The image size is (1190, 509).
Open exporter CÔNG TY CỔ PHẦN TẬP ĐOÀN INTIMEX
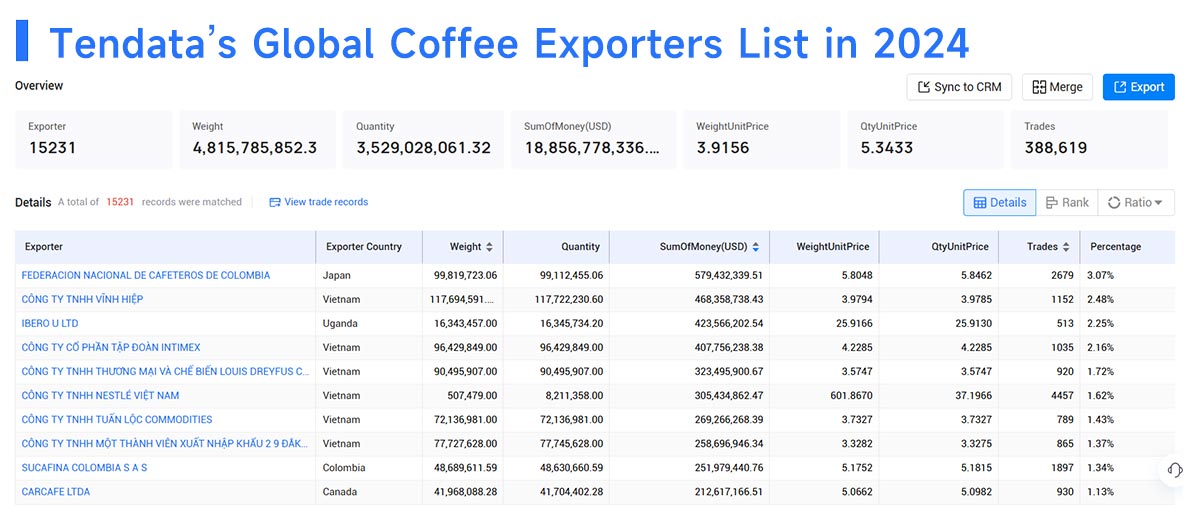[111, 347]
